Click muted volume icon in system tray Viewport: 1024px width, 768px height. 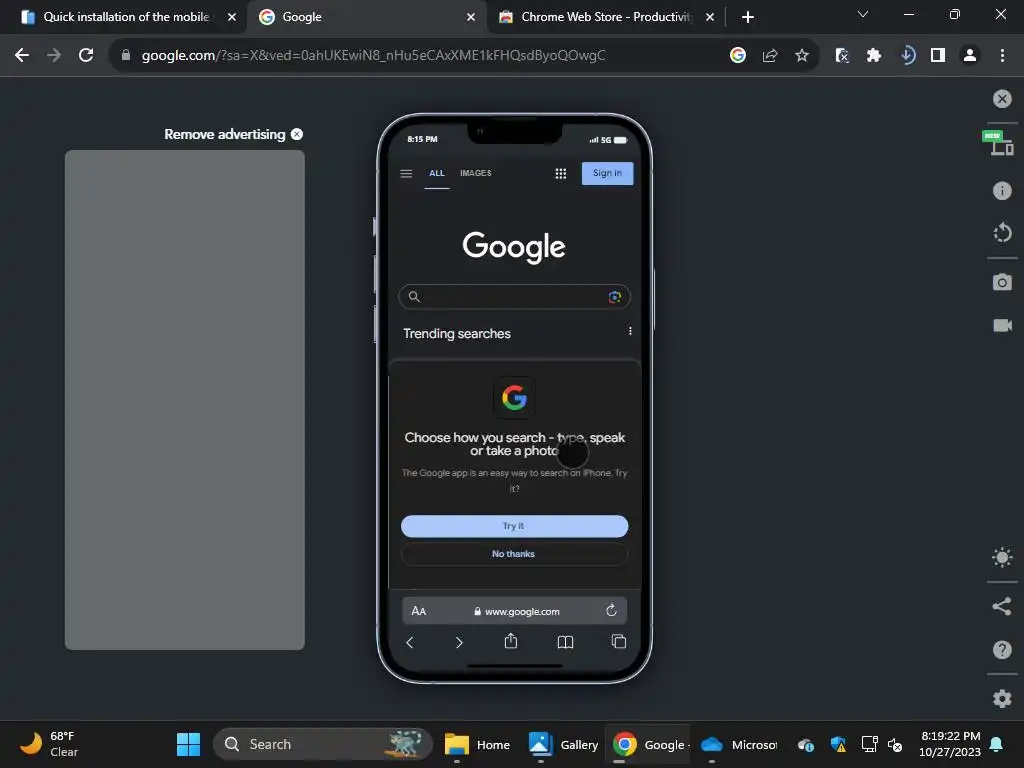(x=895, y=744)
